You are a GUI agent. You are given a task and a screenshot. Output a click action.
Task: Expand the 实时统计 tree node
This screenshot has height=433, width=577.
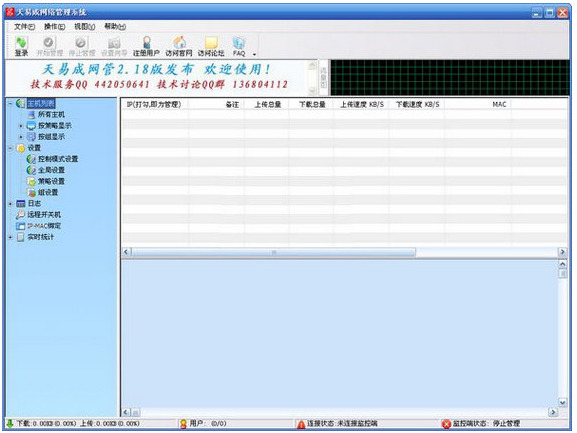pyautogui.click(x=10, y=237)
